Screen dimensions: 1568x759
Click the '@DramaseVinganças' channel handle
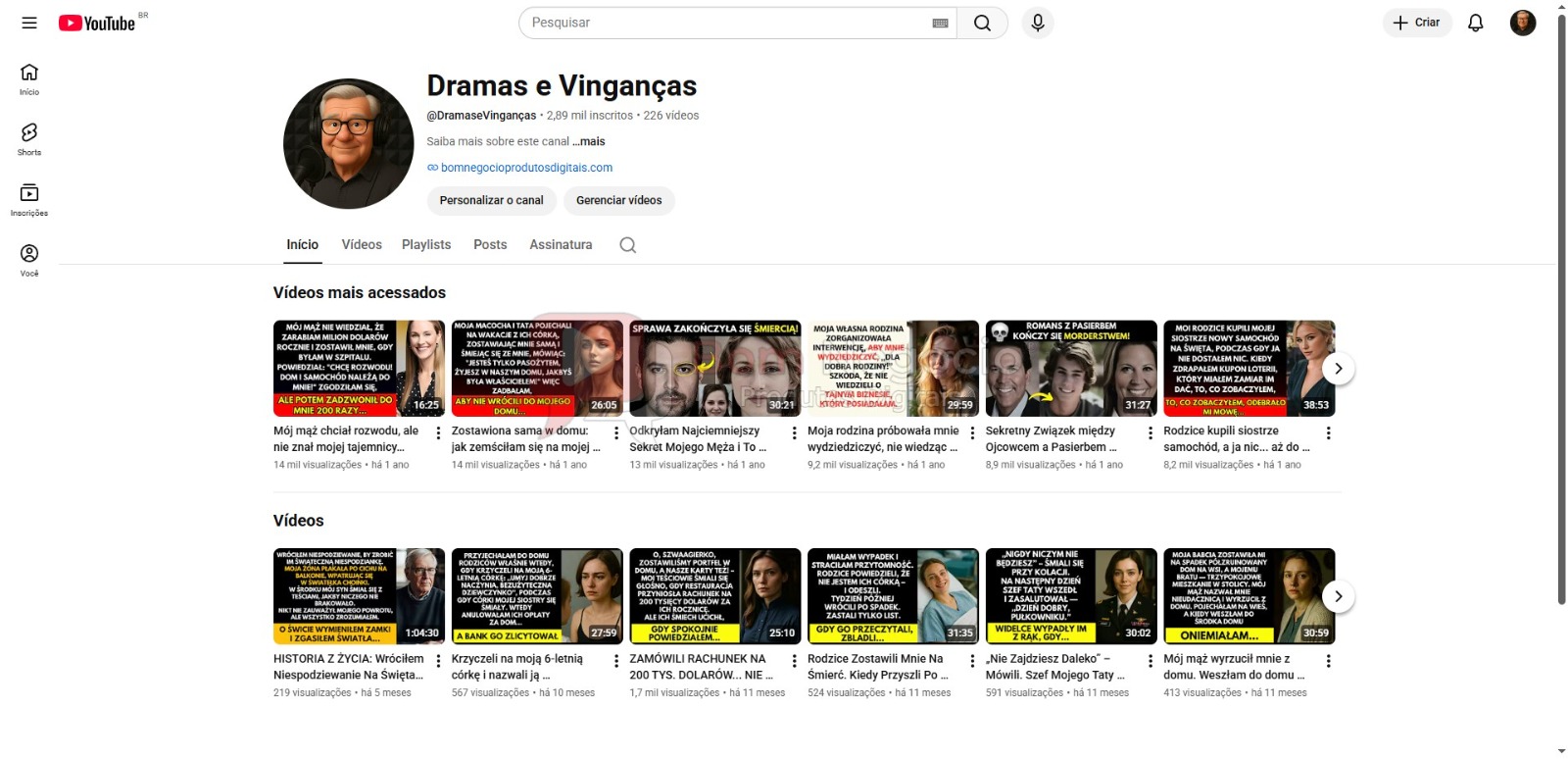pyautogui.click(x=481, y=116)
